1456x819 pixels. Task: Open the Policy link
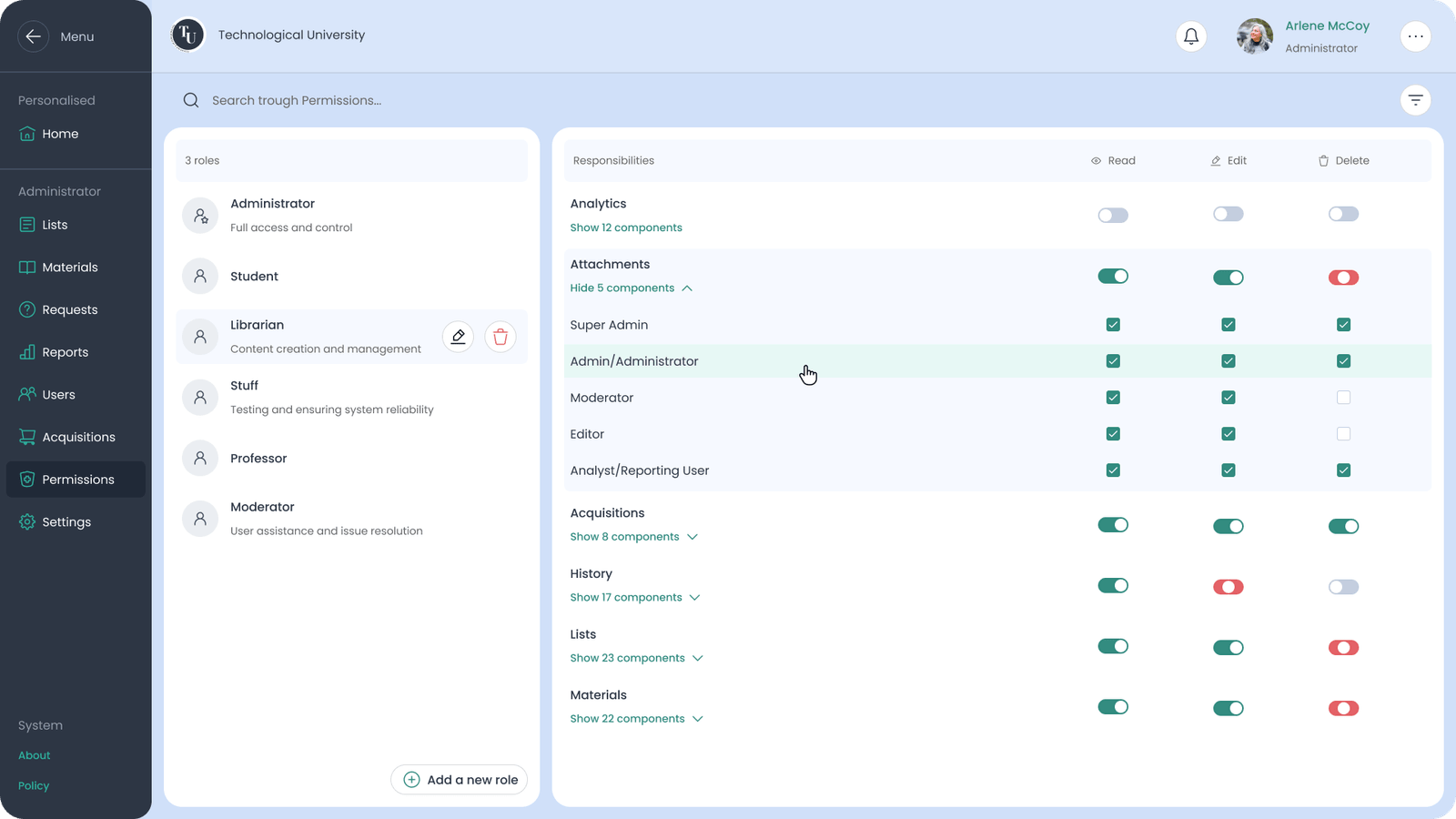tap(34, 785)
